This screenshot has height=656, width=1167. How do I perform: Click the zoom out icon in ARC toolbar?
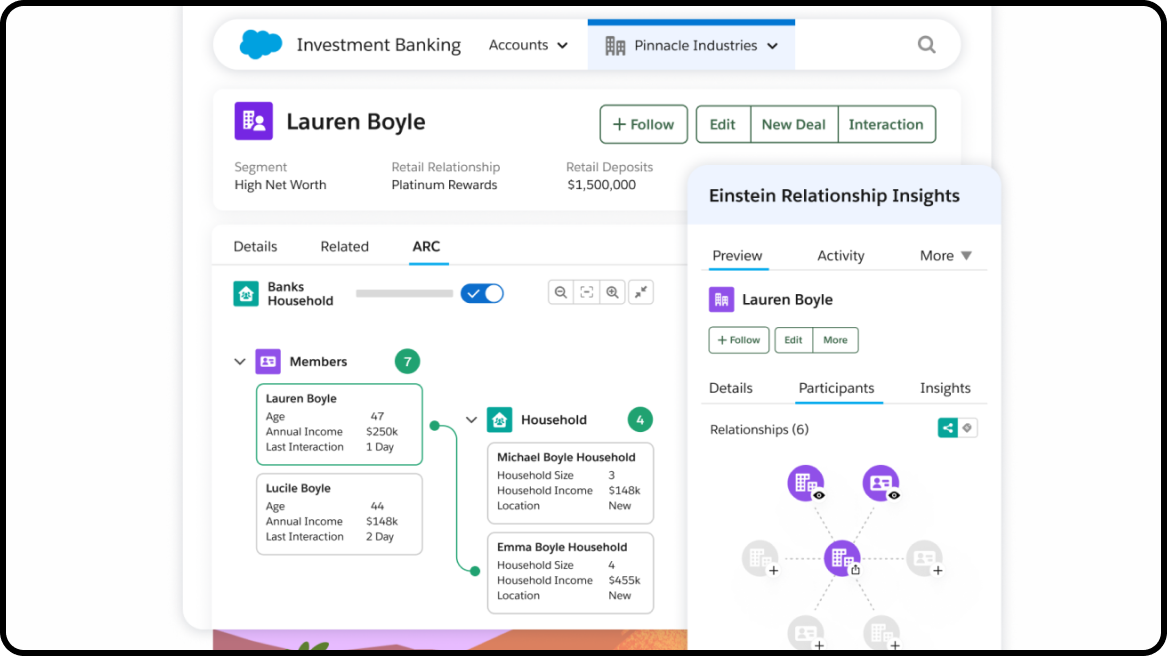tap(561, 293)
